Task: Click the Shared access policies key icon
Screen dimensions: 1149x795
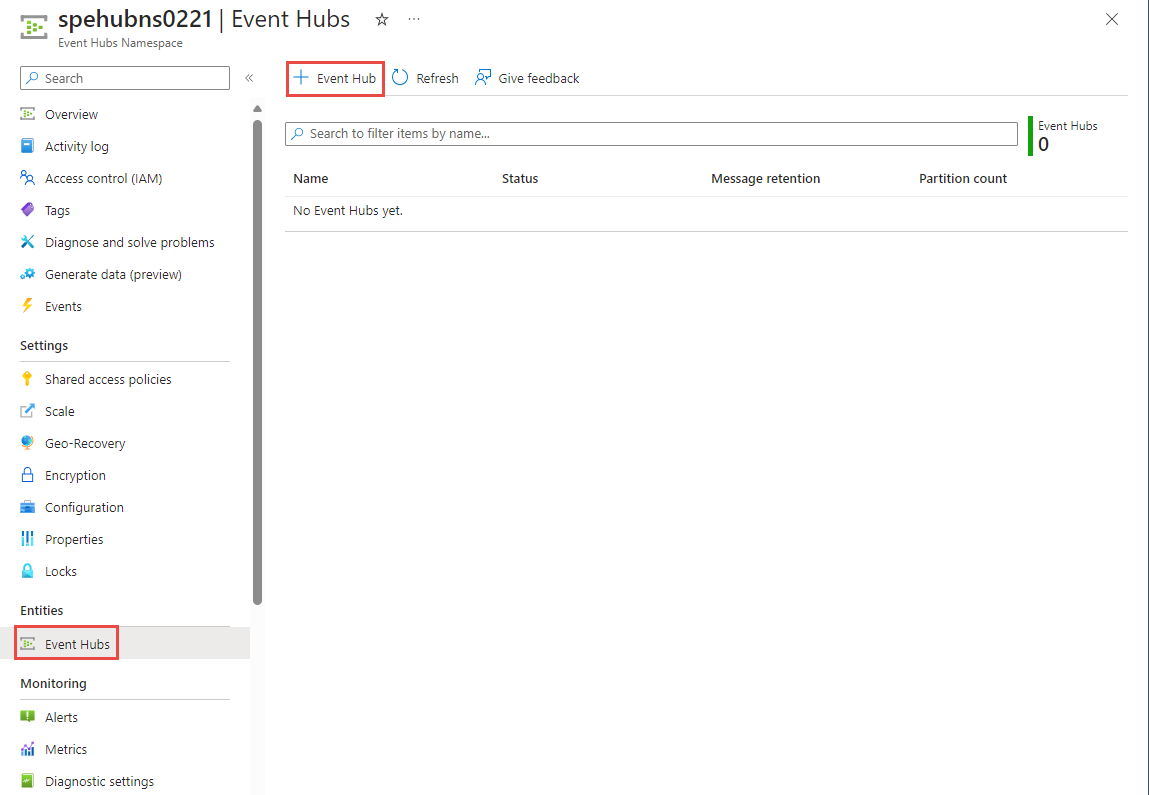Action: point(27,380)
